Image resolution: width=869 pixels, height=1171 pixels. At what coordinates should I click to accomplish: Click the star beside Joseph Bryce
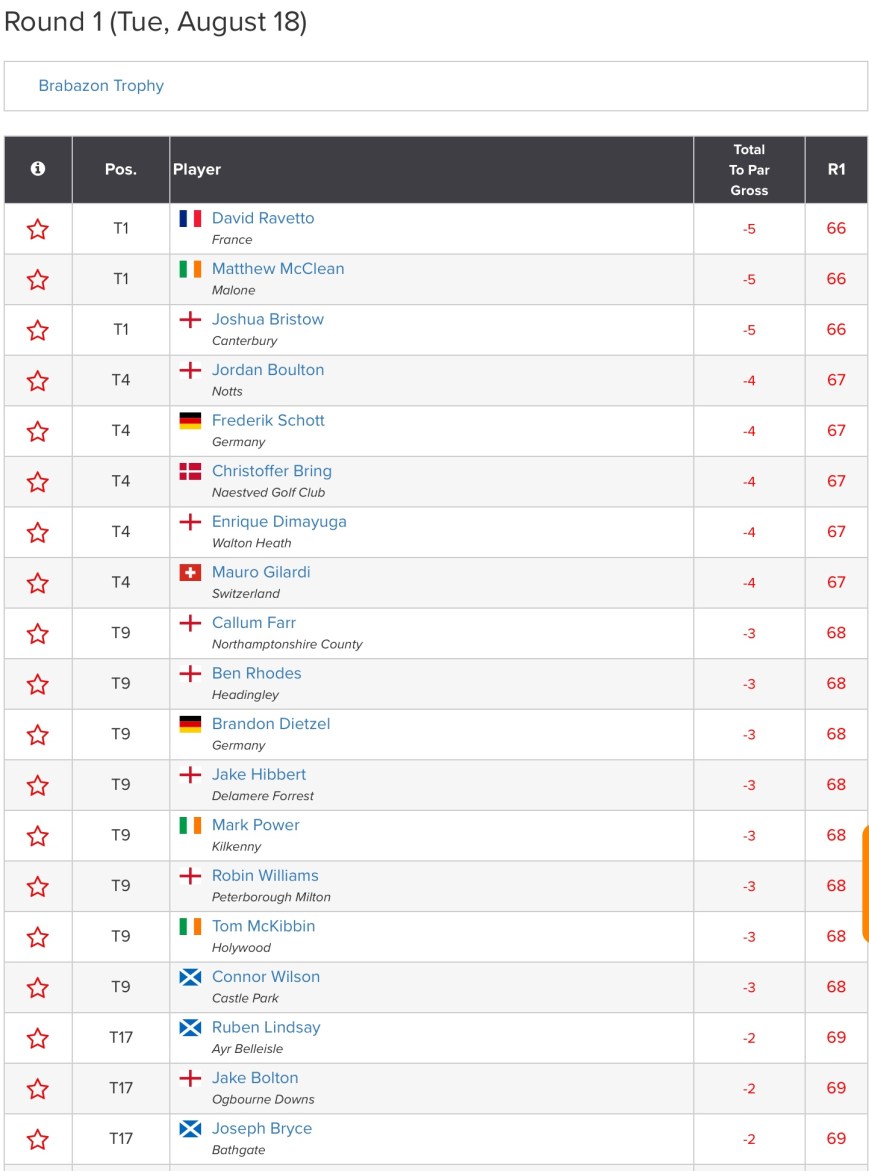click(38, 1139)
